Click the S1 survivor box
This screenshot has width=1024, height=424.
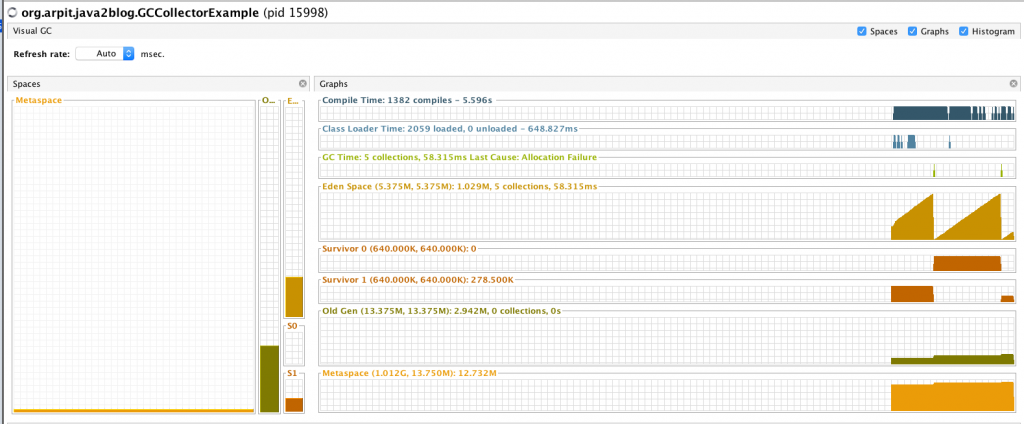click(x=294, y=392)
